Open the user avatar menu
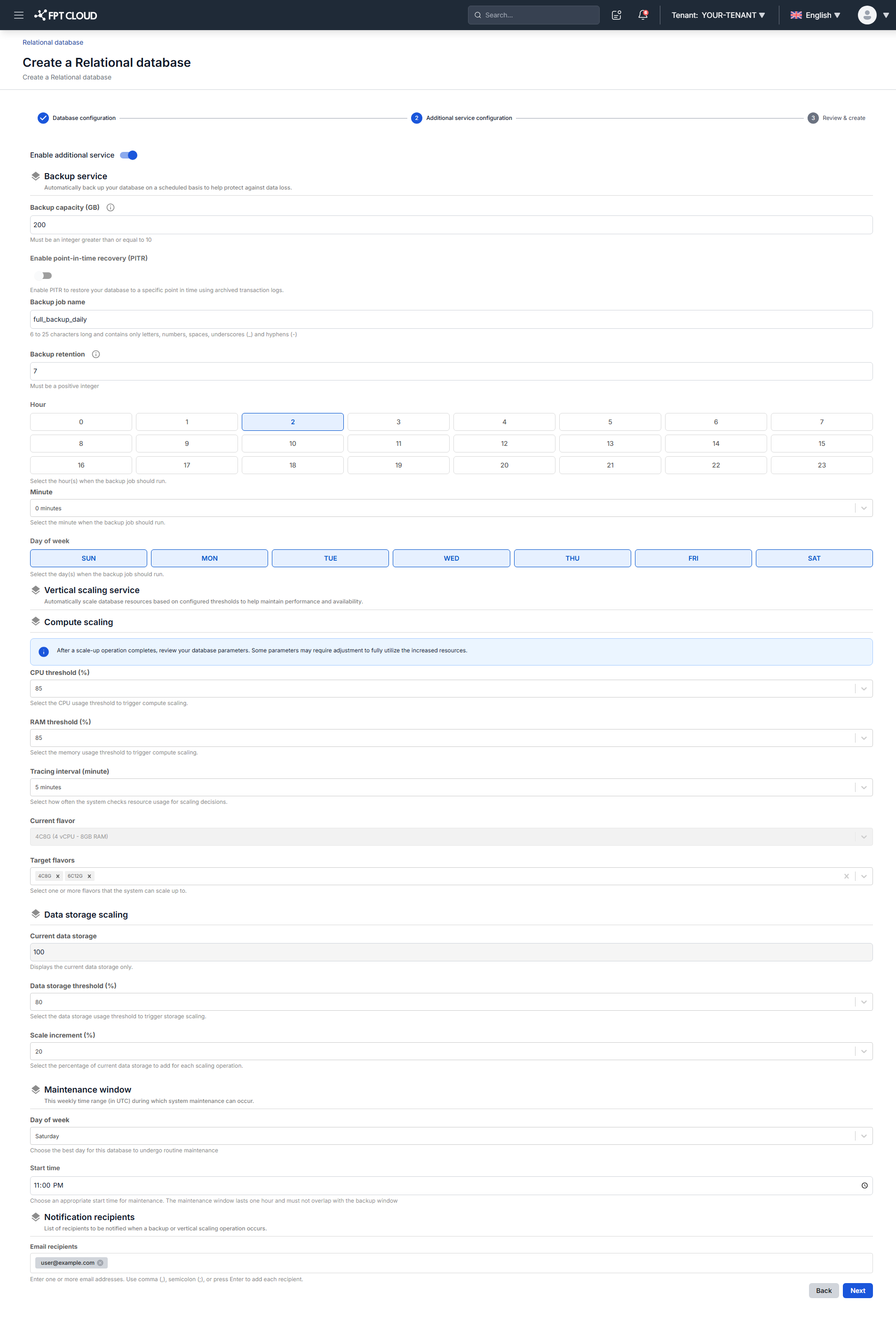Image resolution: width=896 pixels, height=1332 pixels. point(867,16)
